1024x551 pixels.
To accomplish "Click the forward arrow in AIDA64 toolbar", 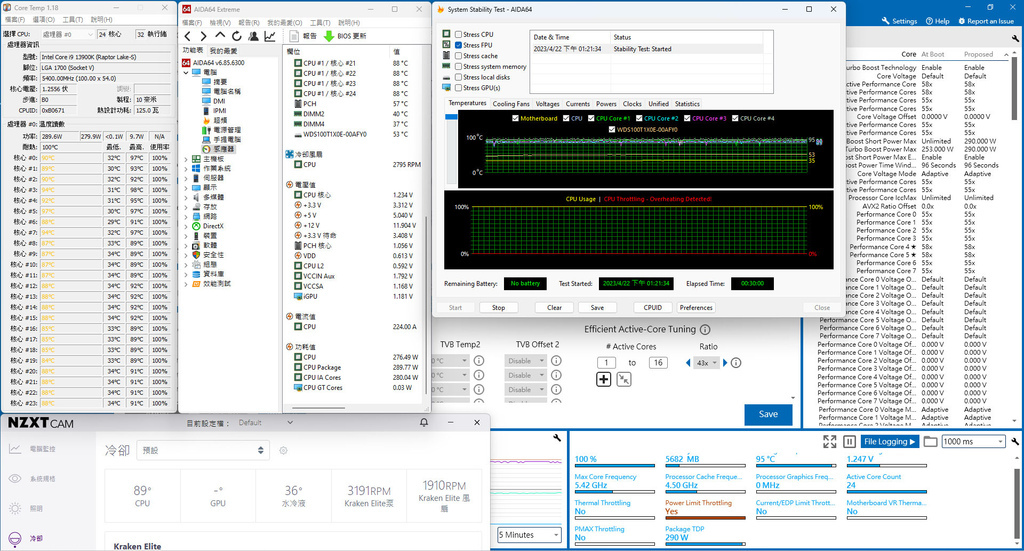I will click(x=203, y=36).
